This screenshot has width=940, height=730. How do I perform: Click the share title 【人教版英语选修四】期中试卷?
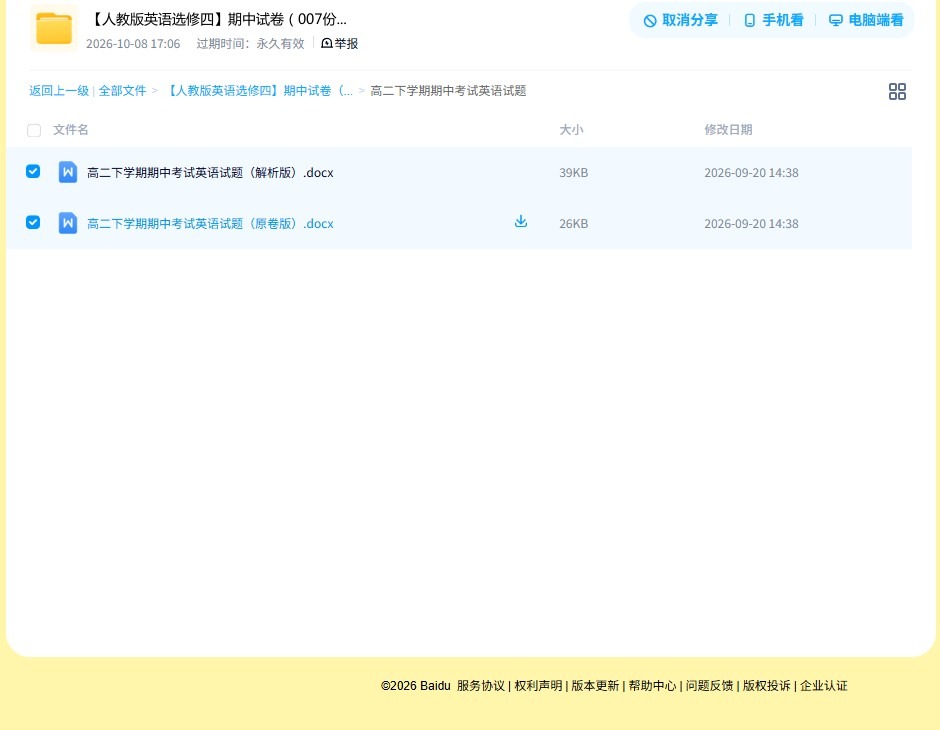point(218,19)
